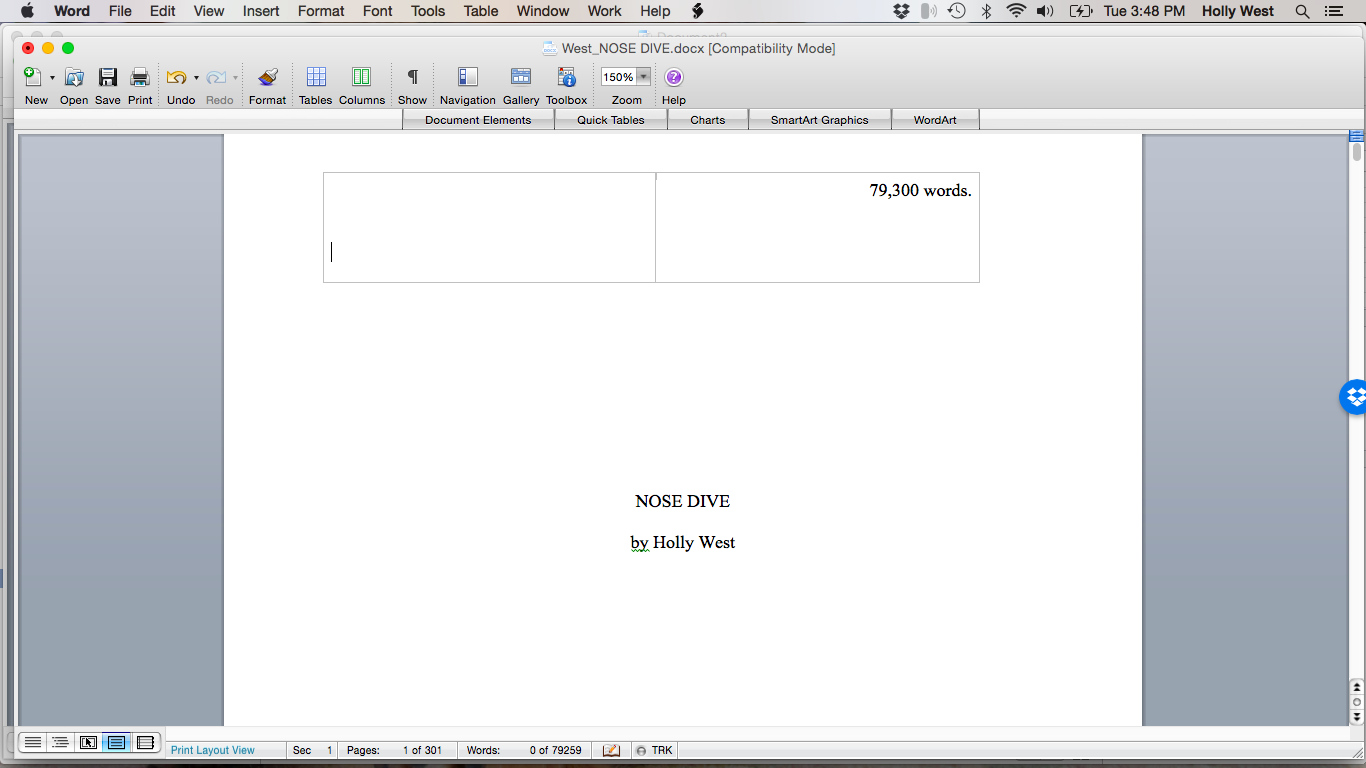
Task: Open the Dropbox menu bar icon
Action: tap(901, 11)
